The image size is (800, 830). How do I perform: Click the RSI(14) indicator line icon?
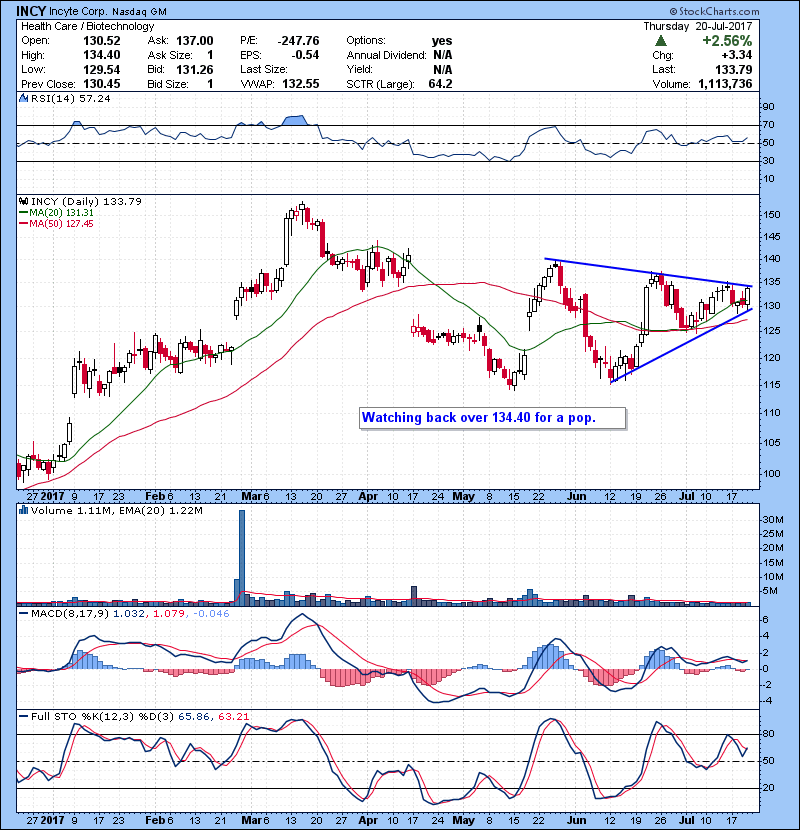[x=23, y=98]
